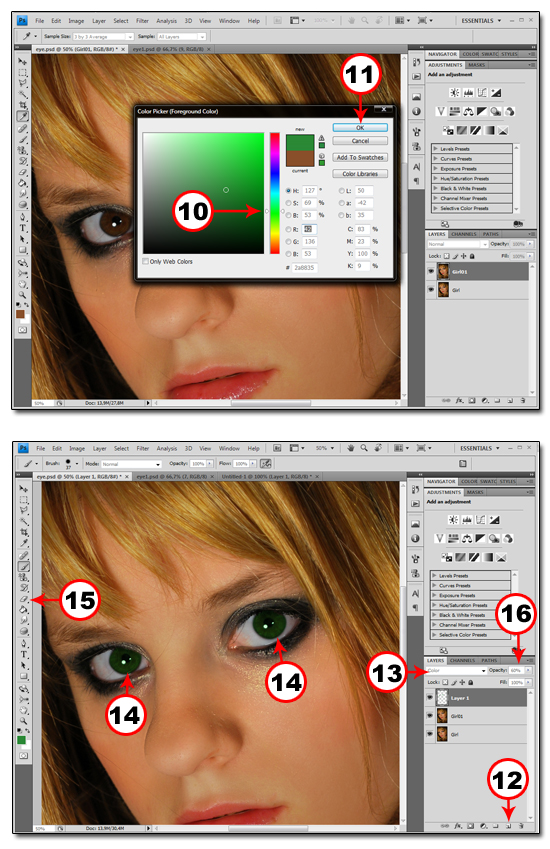
Task: Click OK in the Color Picker dialog
Action: [360, 128]
